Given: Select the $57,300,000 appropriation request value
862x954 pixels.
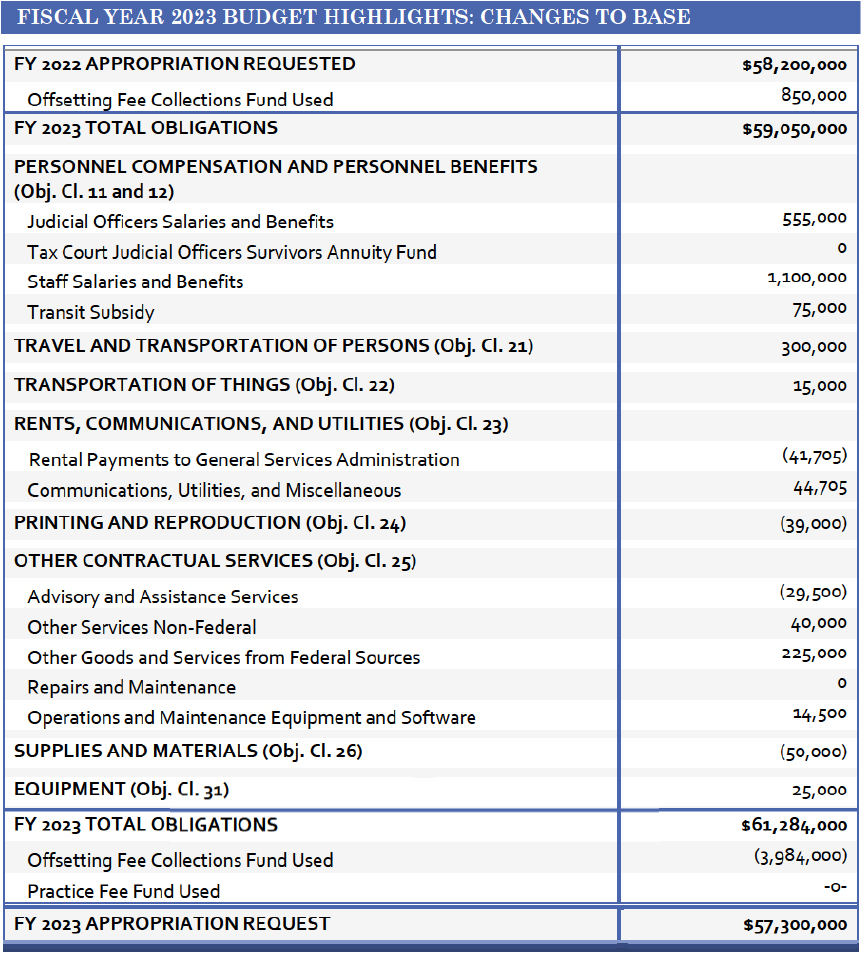Looking at the screenshot, I should click(794, 925).
